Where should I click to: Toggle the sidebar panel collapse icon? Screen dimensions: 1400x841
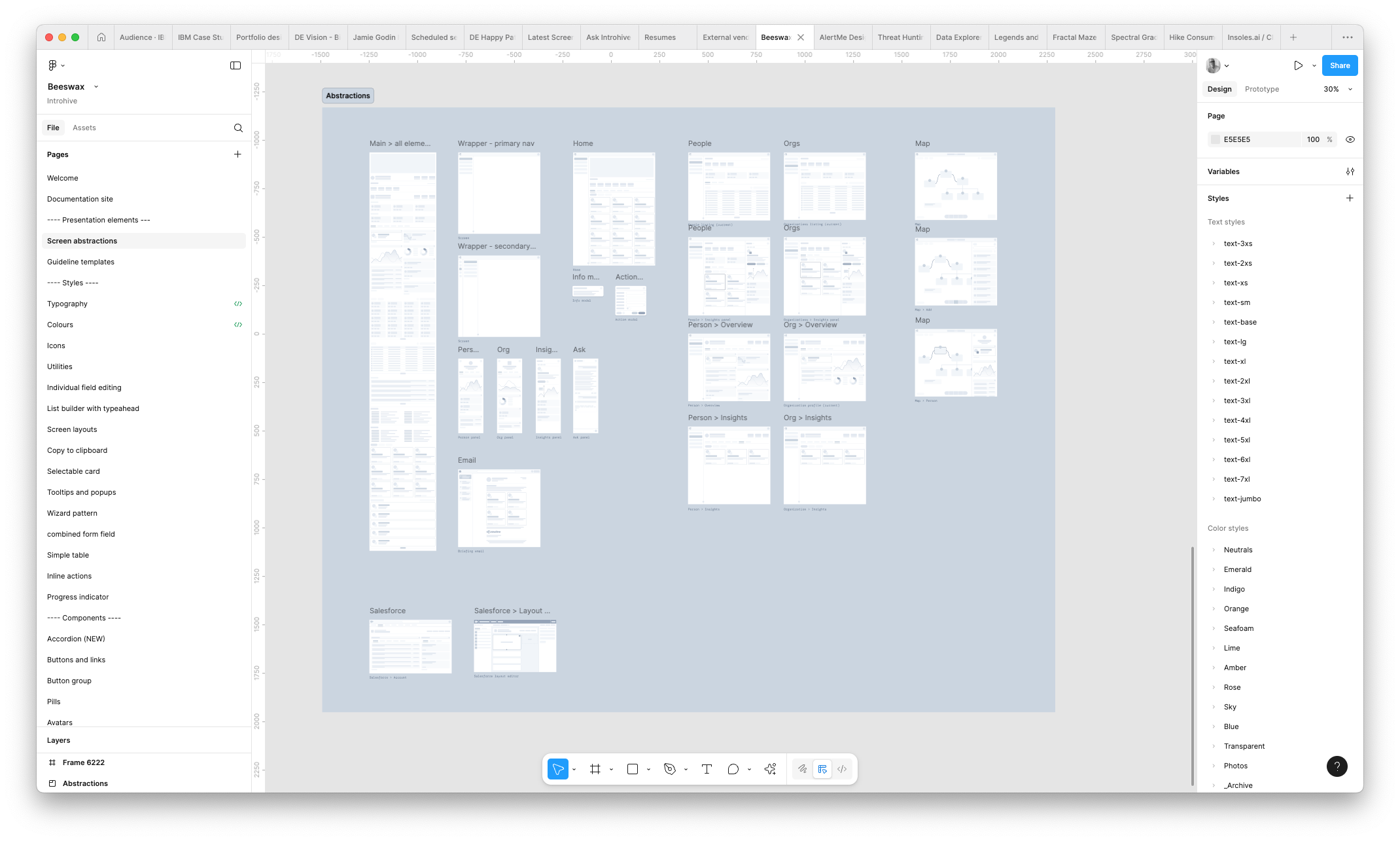[x=236, y=65]
